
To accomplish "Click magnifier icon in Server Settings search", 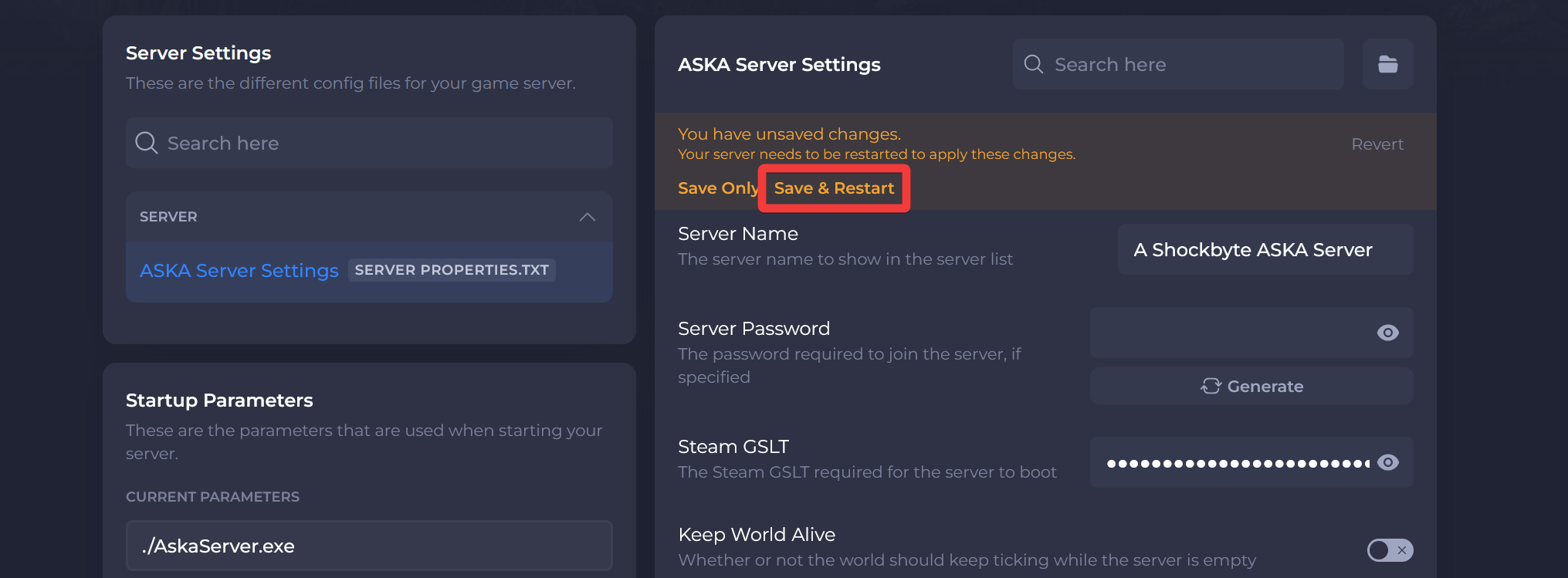I will (x=146, y=143).
